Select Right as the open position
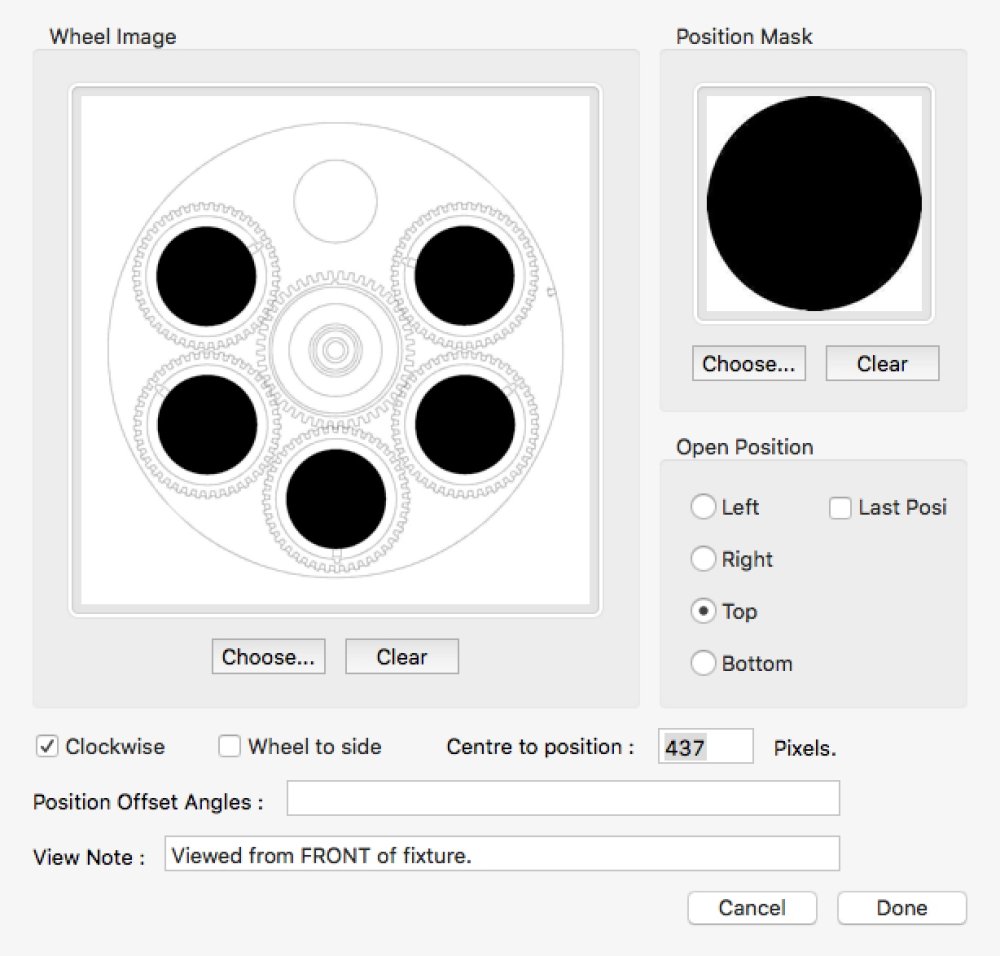Image resolution: width=1000 pixels, height=956 pixels. pyautogui.click(x=704, y=559)
